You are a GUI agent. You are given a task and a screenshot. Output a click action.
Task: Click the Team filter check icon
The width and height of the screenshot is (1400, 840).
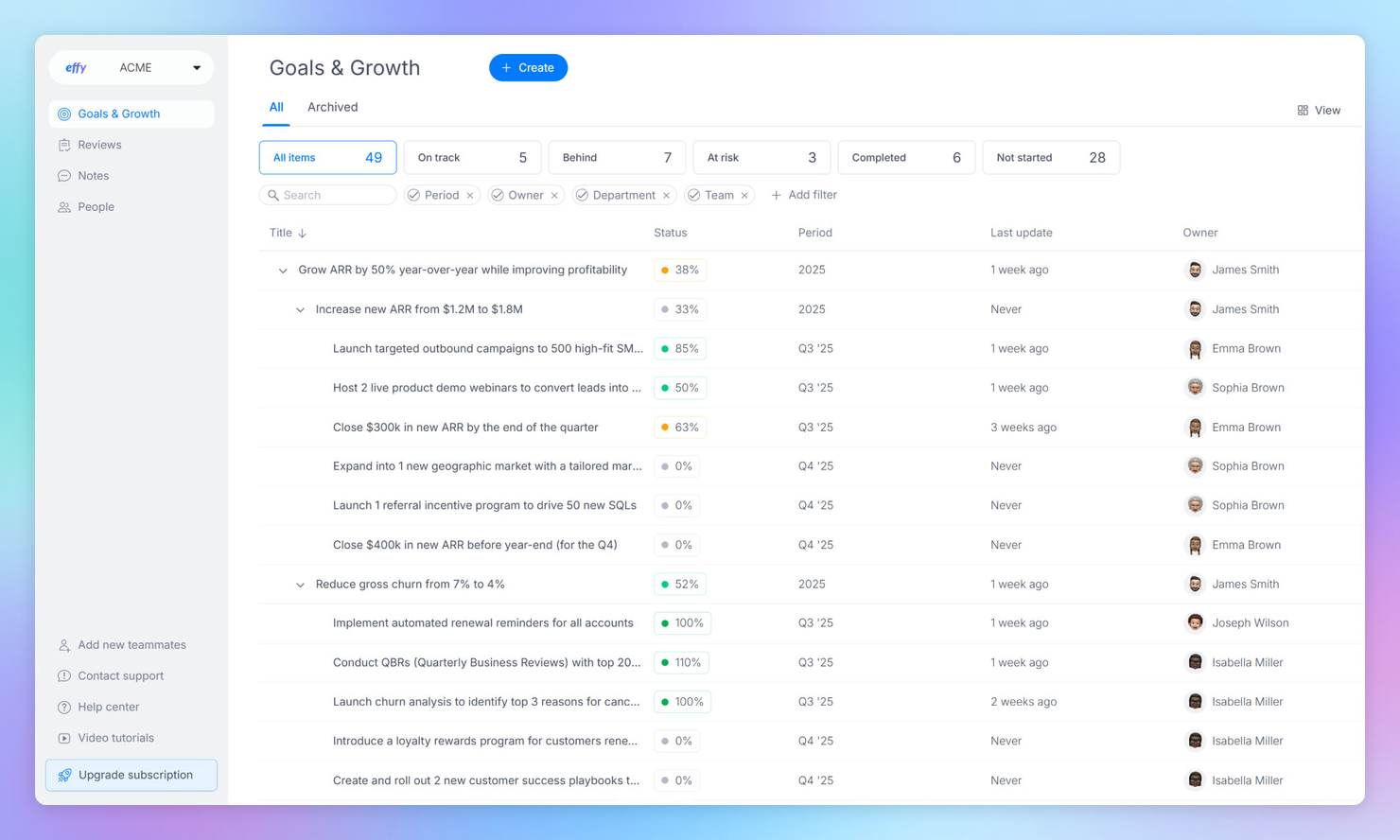tap(694, 195)
